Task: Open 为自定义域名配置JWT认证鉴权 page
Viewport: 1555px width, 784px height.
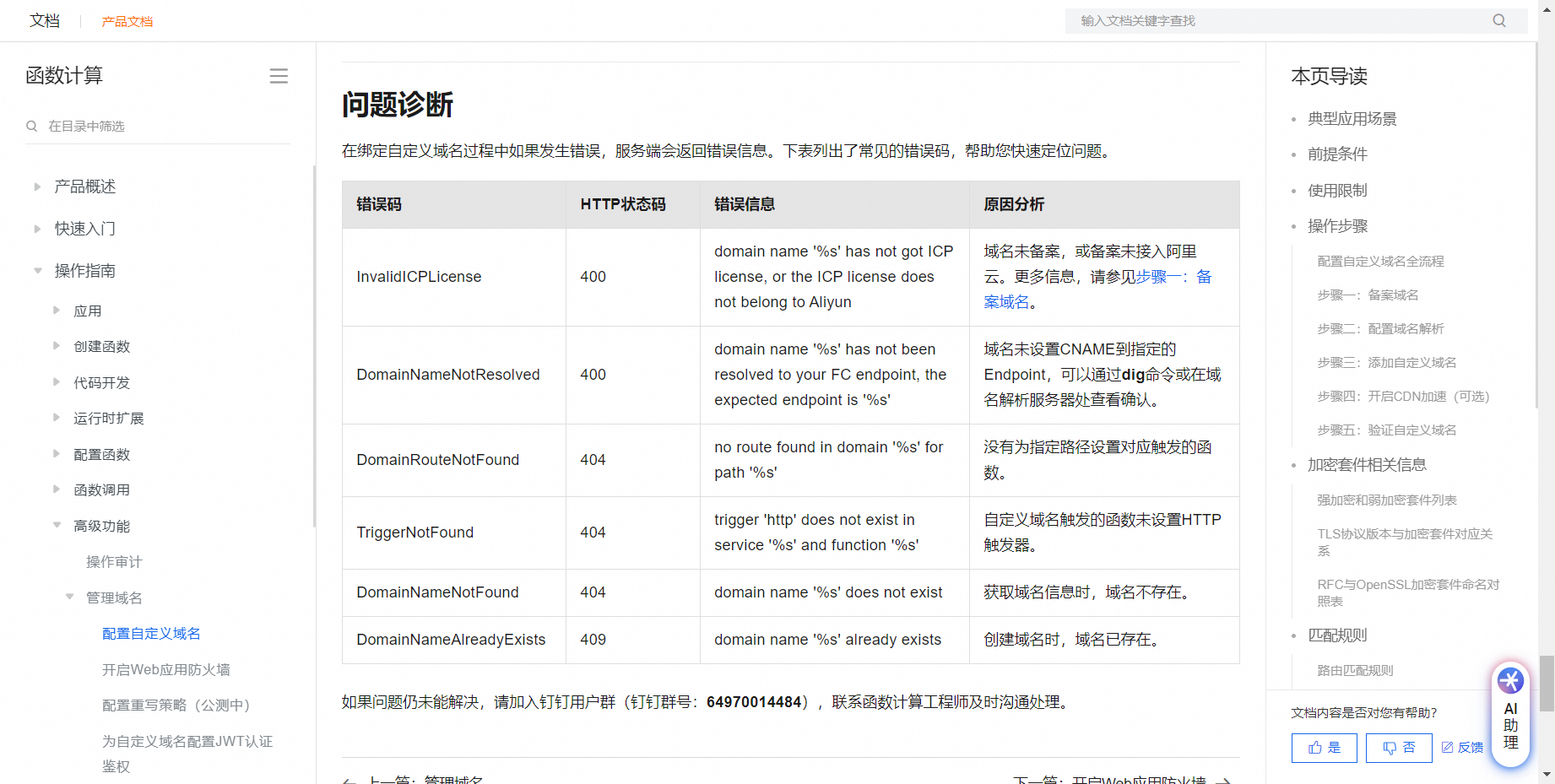Action: pyautogui.click(x=187, y=754)
